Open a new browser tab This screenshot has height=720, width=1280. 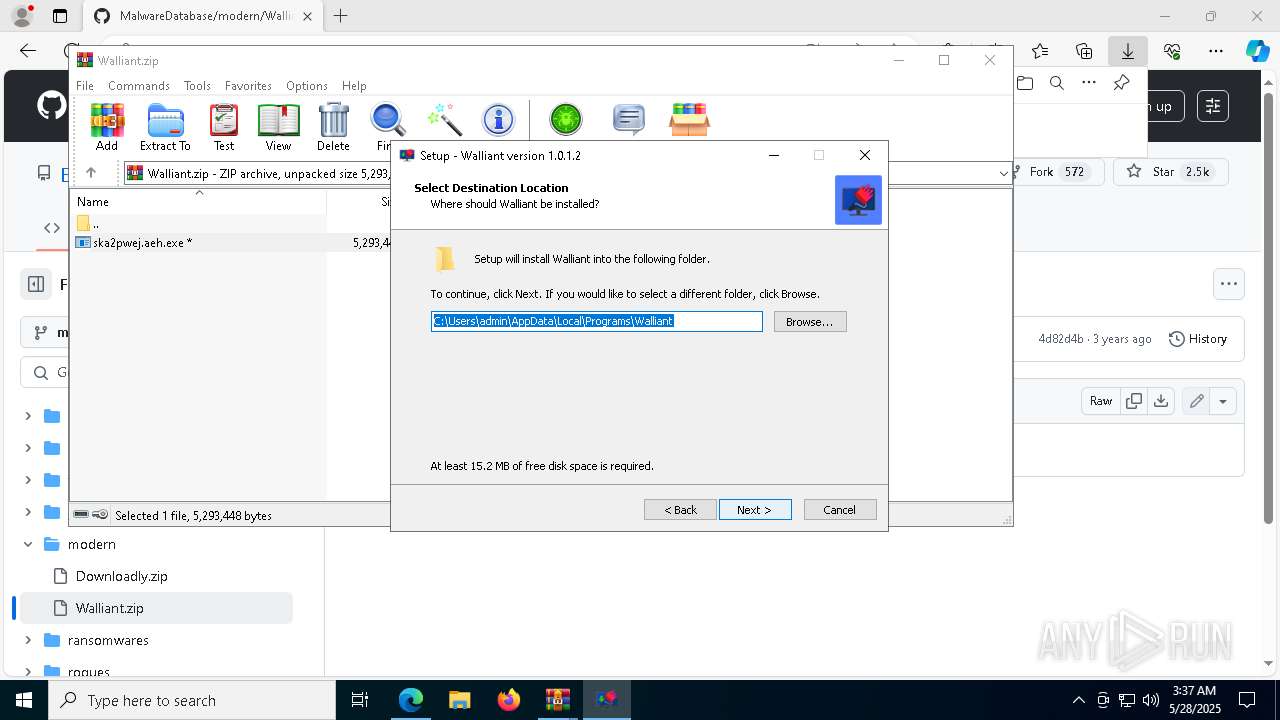[341, 16]
